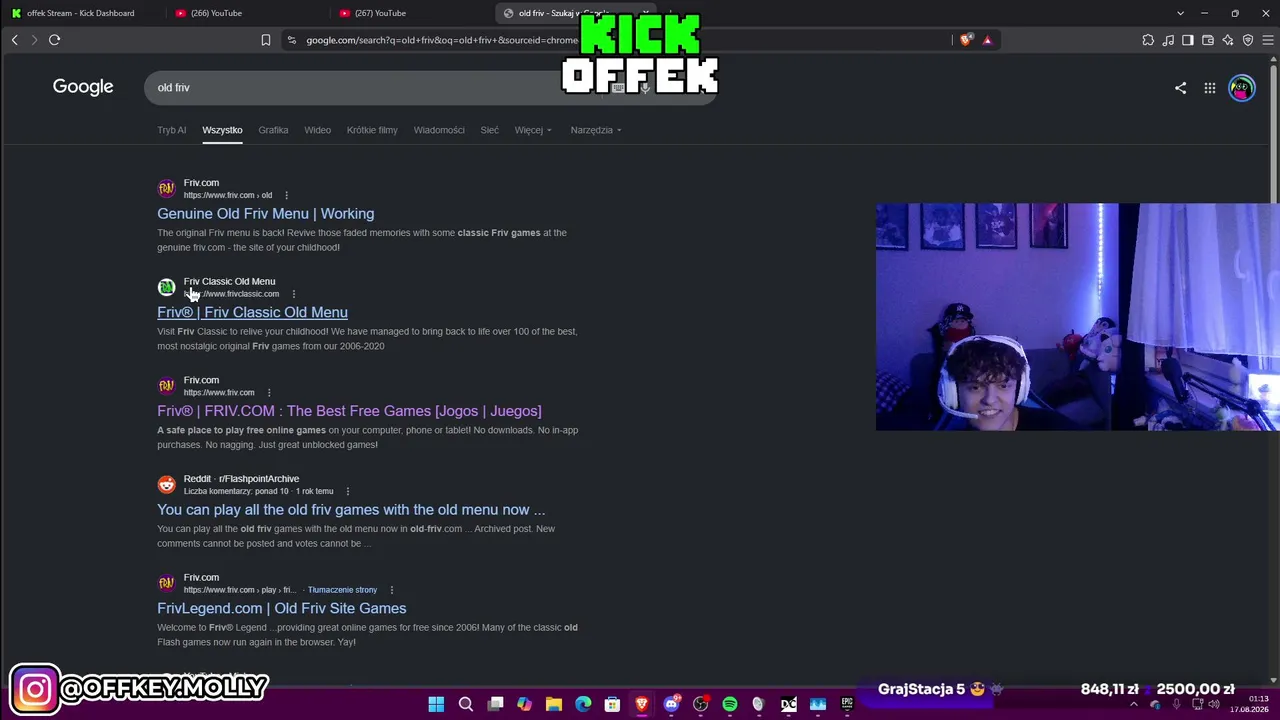The width and height of the screenshot is (1280, 720).
Task: Click the taskbar volume speaker icon
Action: point(1215,705)
